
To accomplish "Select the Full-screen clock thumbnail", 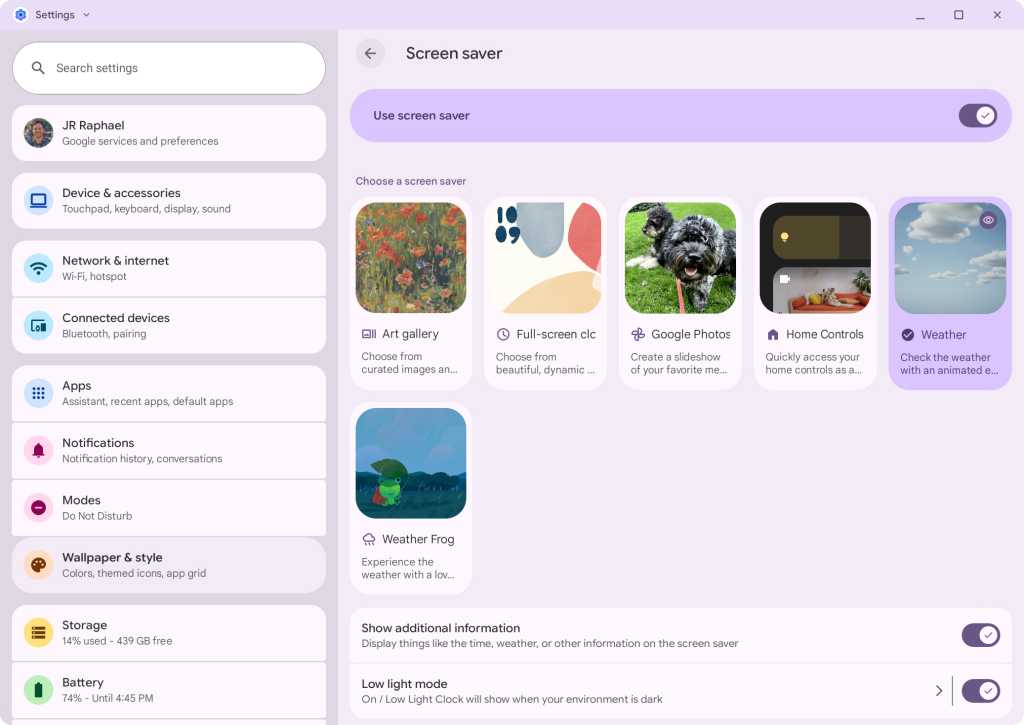I will pyautogui.click(x=546, y=257).
